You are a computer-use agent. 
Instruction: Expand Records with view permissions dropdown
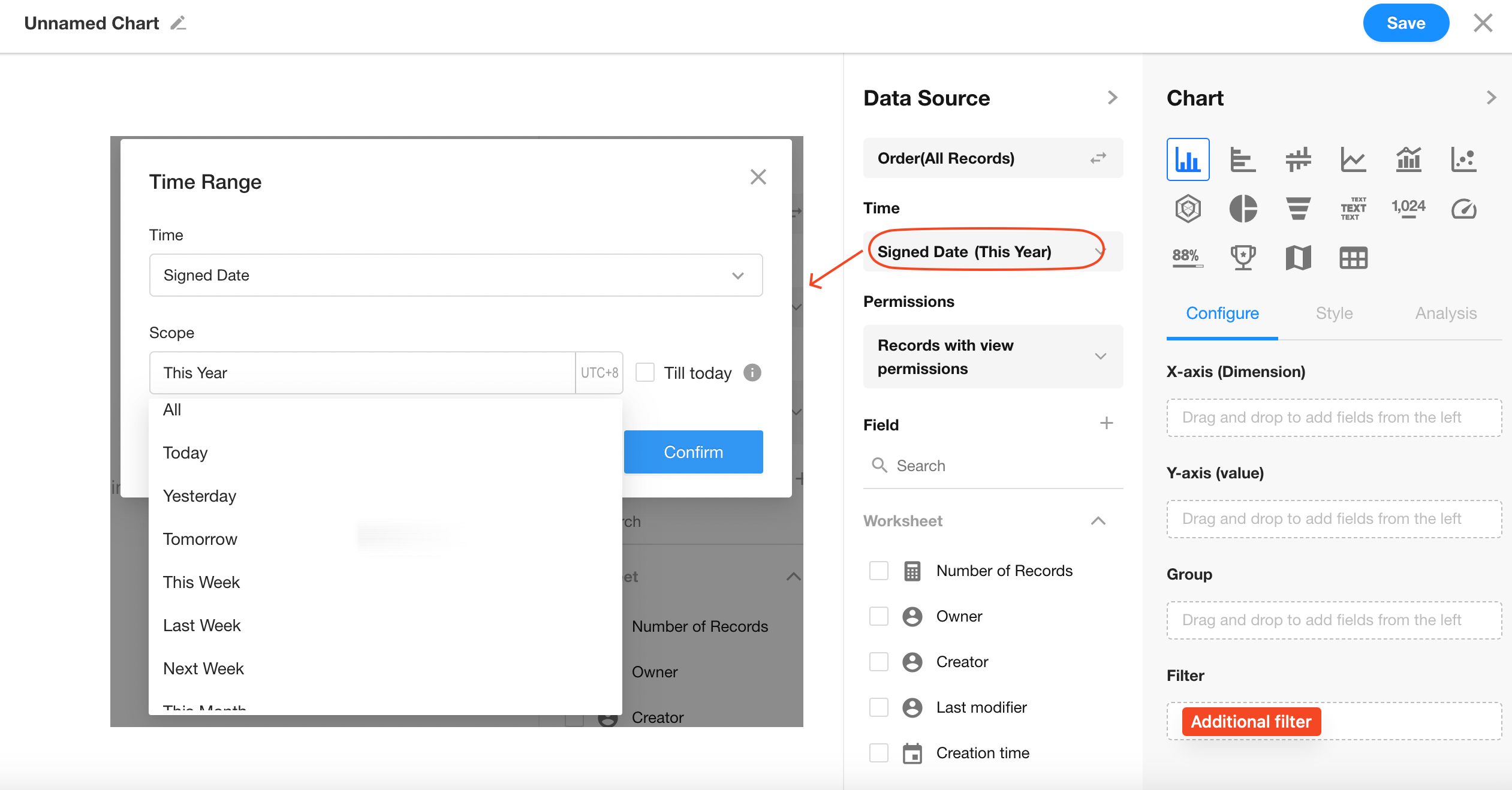coord(993,357)
